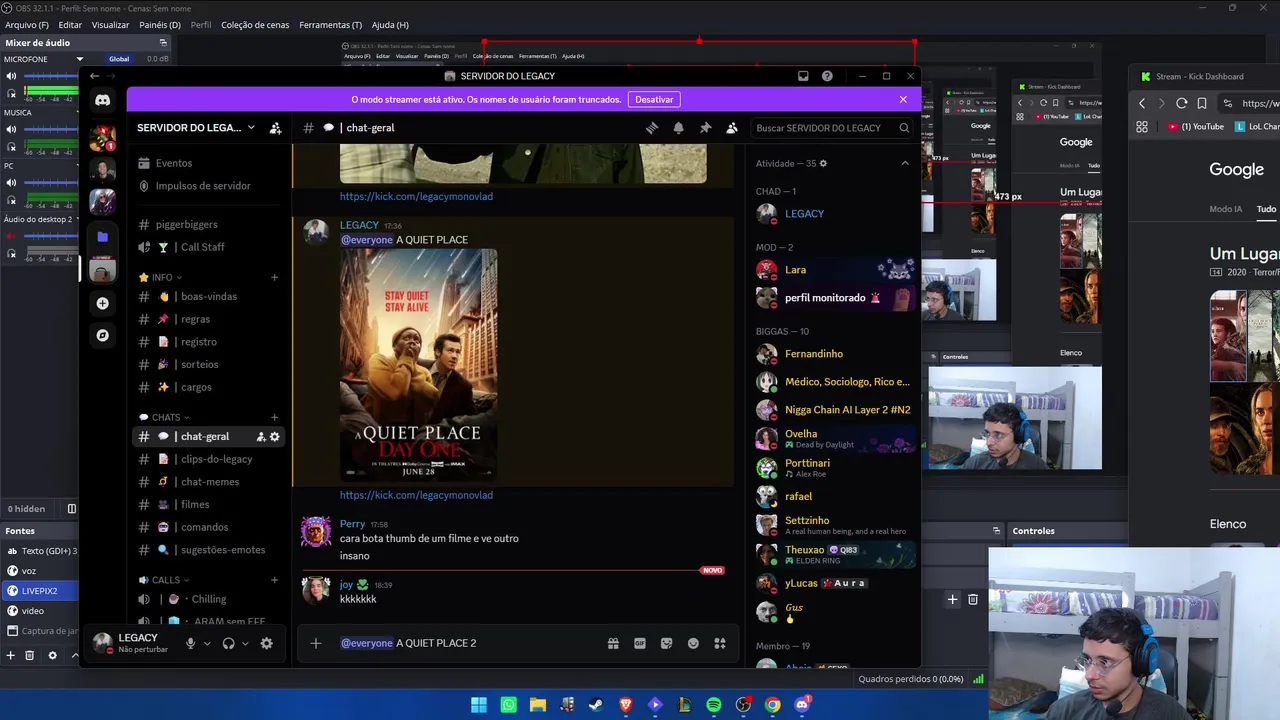The height and width of the screenshot is (720, 1280).
Task: Open OBS Editar menu
Action: tap(70, 25)
